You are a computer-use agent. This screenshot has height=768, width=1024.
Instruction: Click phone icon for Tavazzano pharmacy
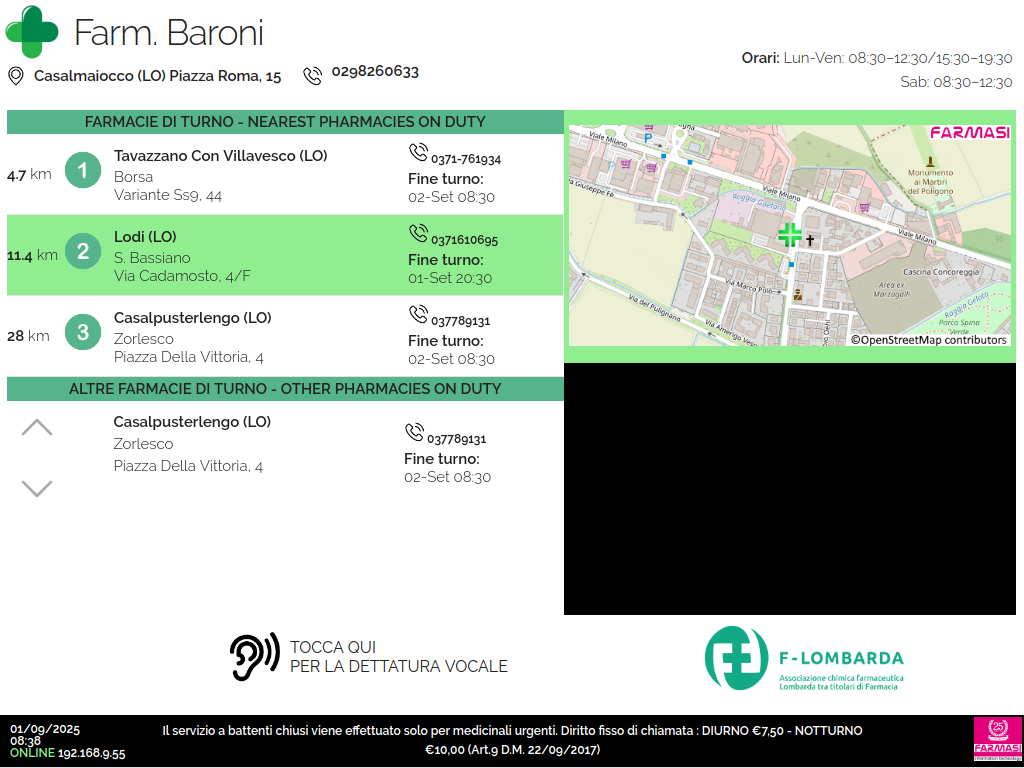coord(418,152)
